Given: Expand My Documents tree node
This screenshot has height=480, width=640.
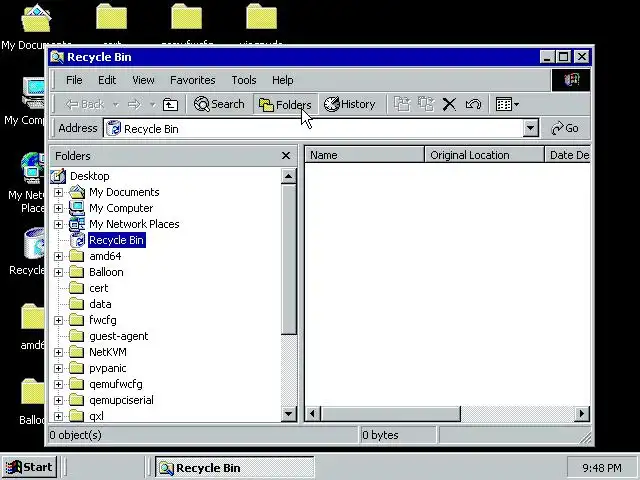Looking at the screenshot, I should [58, 192].
